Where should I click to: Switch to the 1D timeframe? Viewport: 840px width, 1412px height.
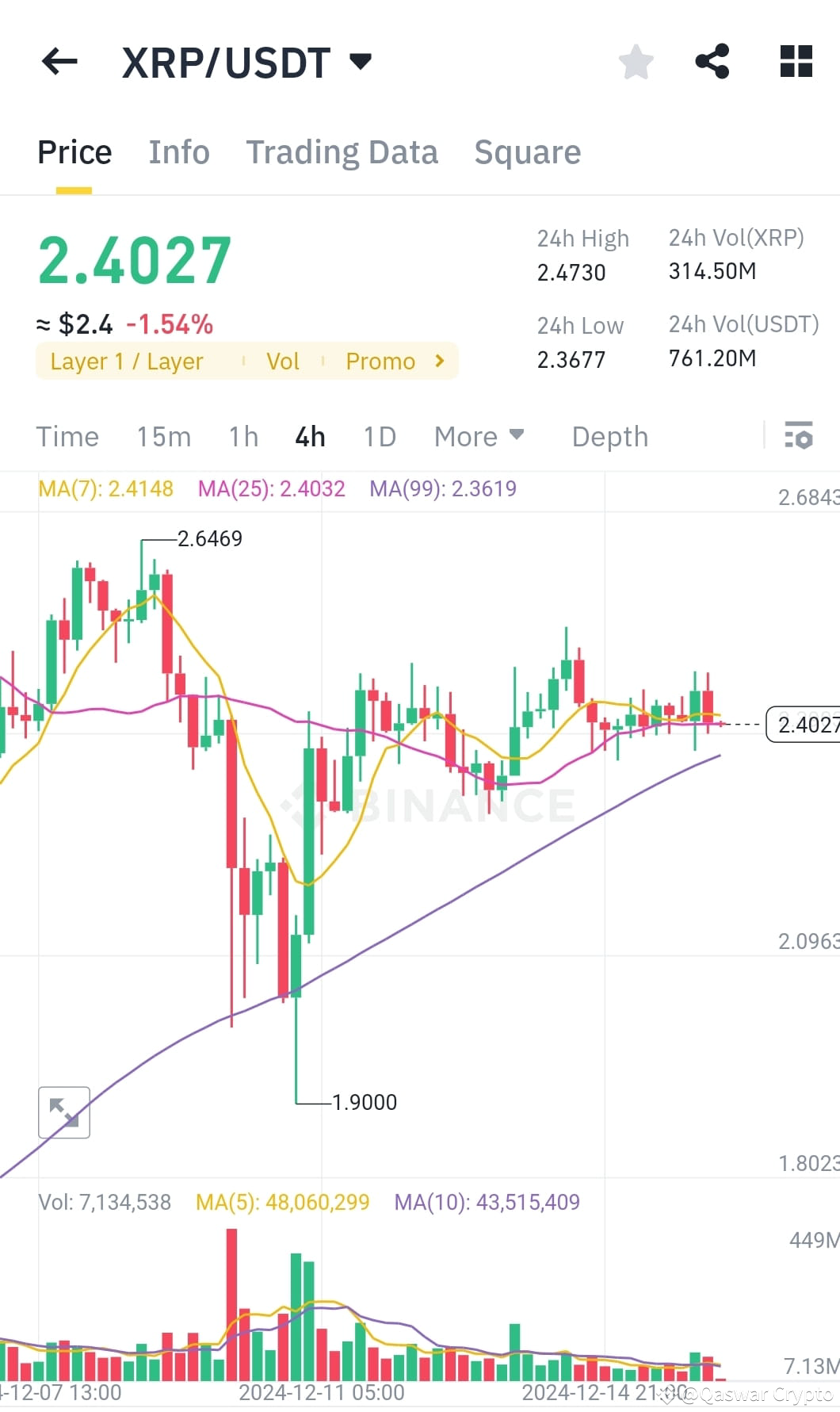point(378,436)
